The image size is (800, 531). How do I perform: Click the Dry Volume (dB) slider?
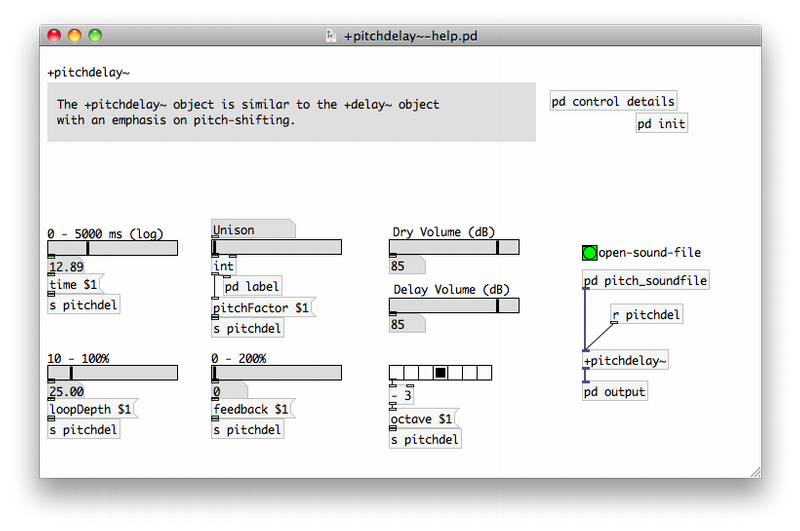[454, 247]
